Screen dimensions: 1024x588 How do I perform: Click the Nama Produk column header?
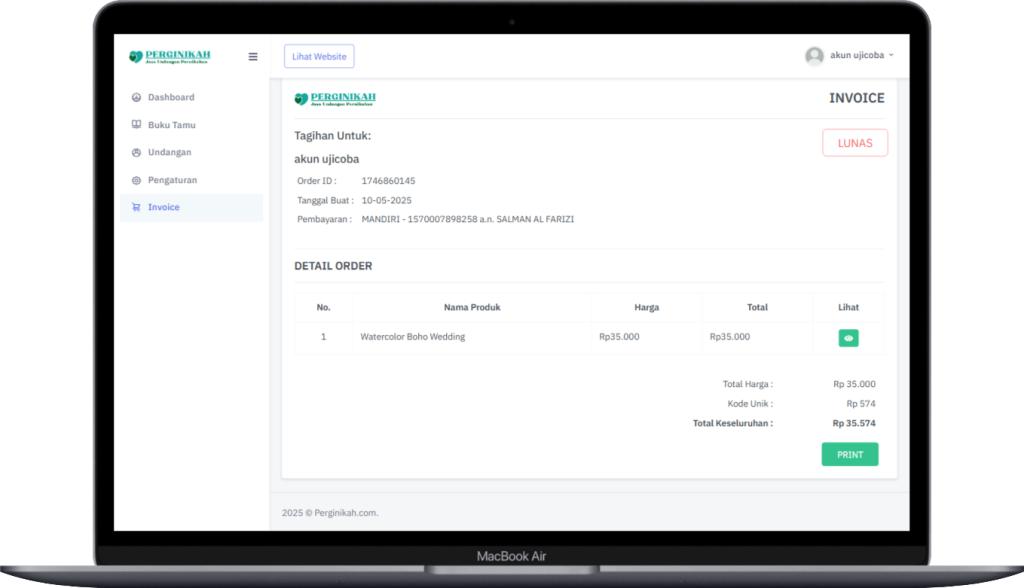[472, 307]
